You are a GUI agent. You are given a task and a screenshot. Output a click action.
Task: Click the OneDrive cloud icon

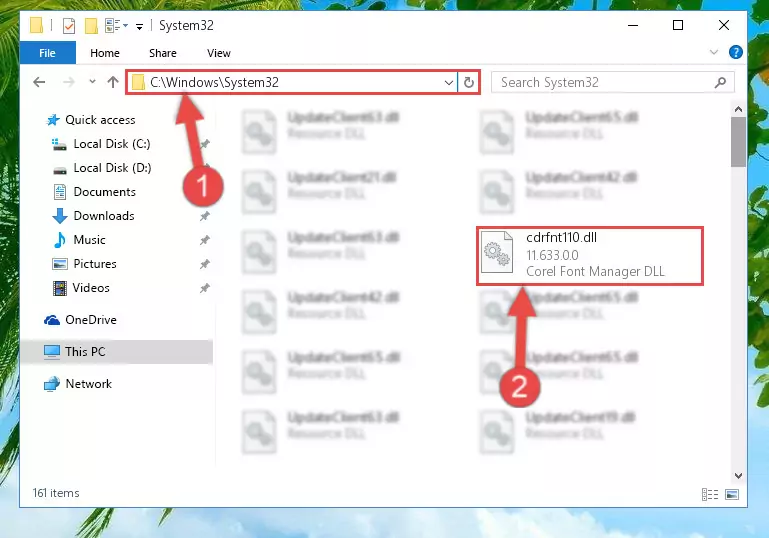pos(52,320)
